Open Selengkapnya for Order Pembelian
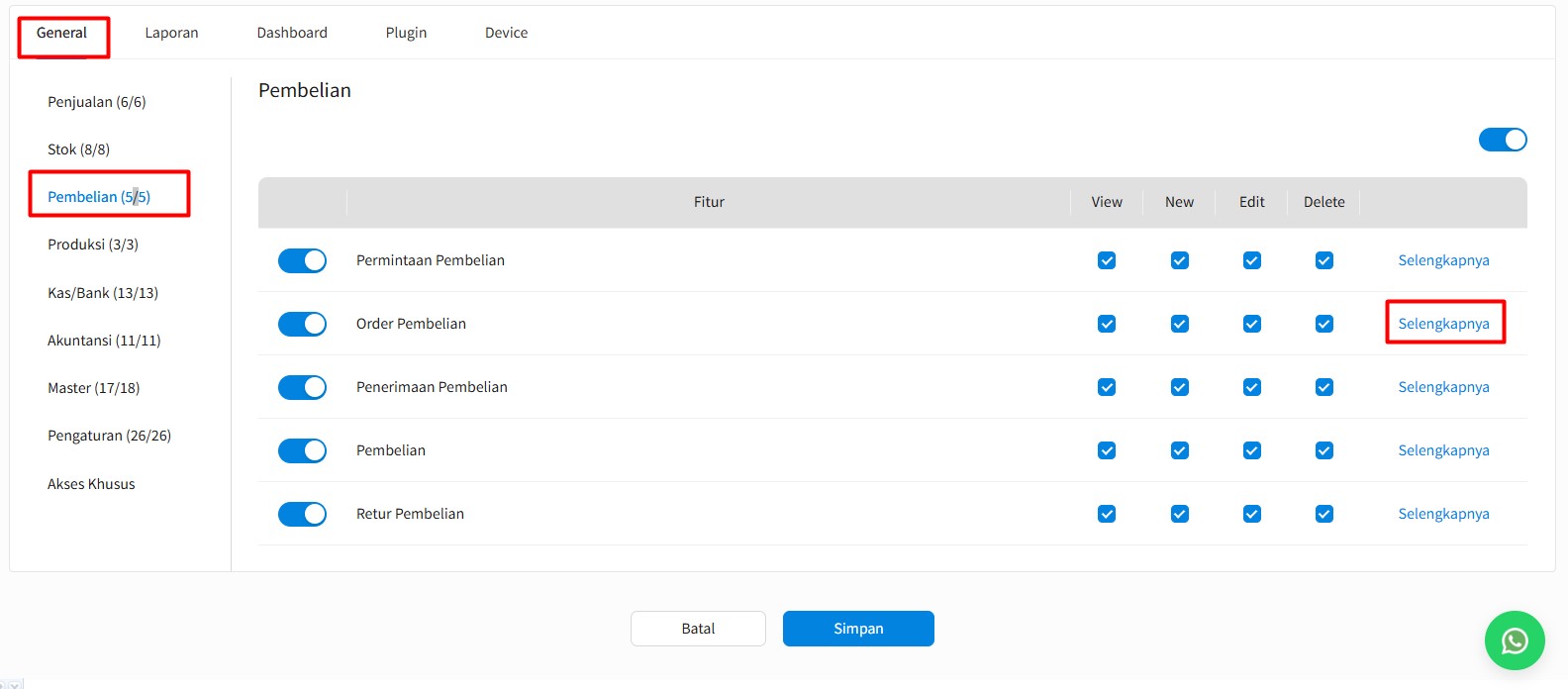This screenshot has width=1568, height=689. pyautogui.click(x=1443, y=324)
